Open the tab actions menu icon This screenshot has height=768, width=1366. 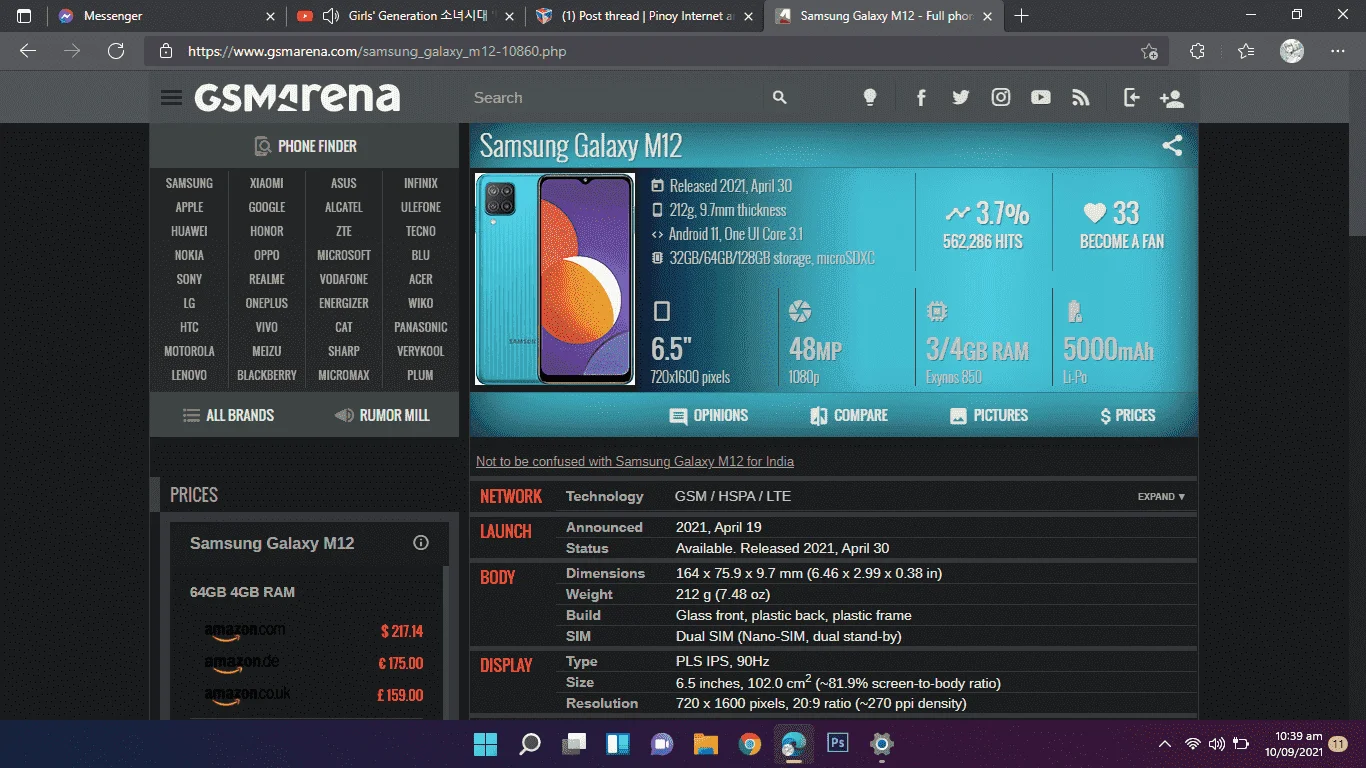[x=24, y=16]
